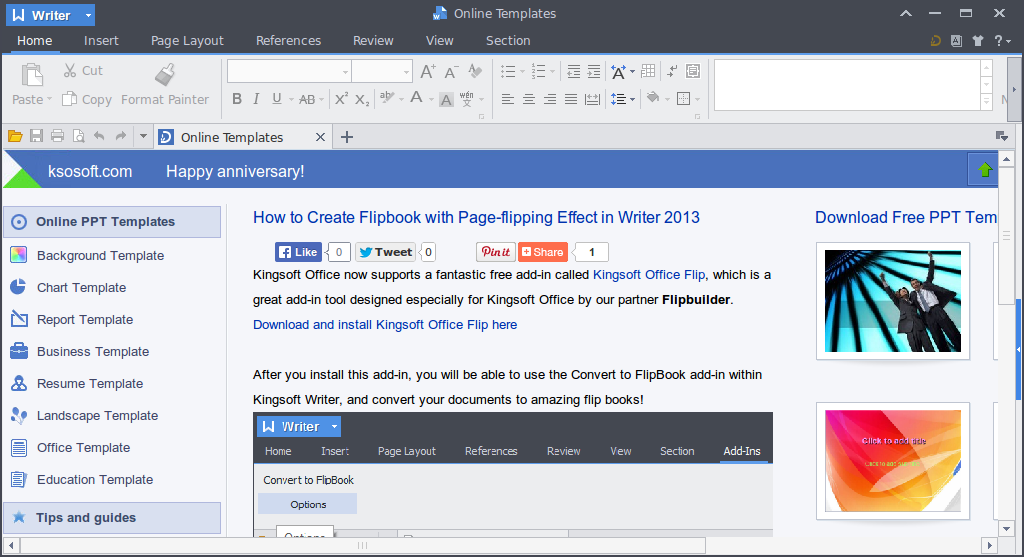Click the green up-arrow button in banner
Screen dimensions: 1024x557
click(984, 170)
